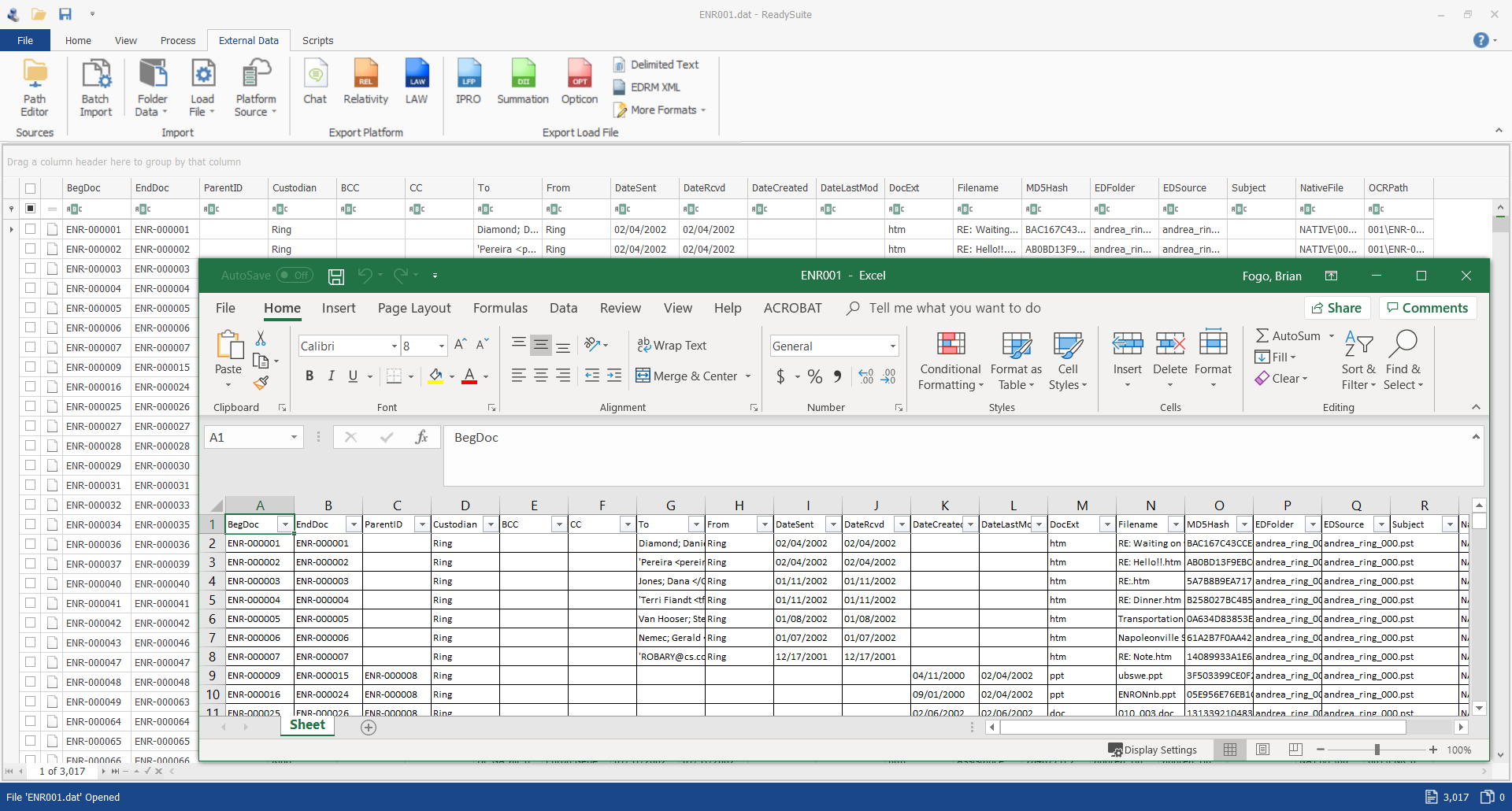This screenshot has width=1512, height=811.
Task: Open the Excel font size dropdown
Action: tap(441, 346)
